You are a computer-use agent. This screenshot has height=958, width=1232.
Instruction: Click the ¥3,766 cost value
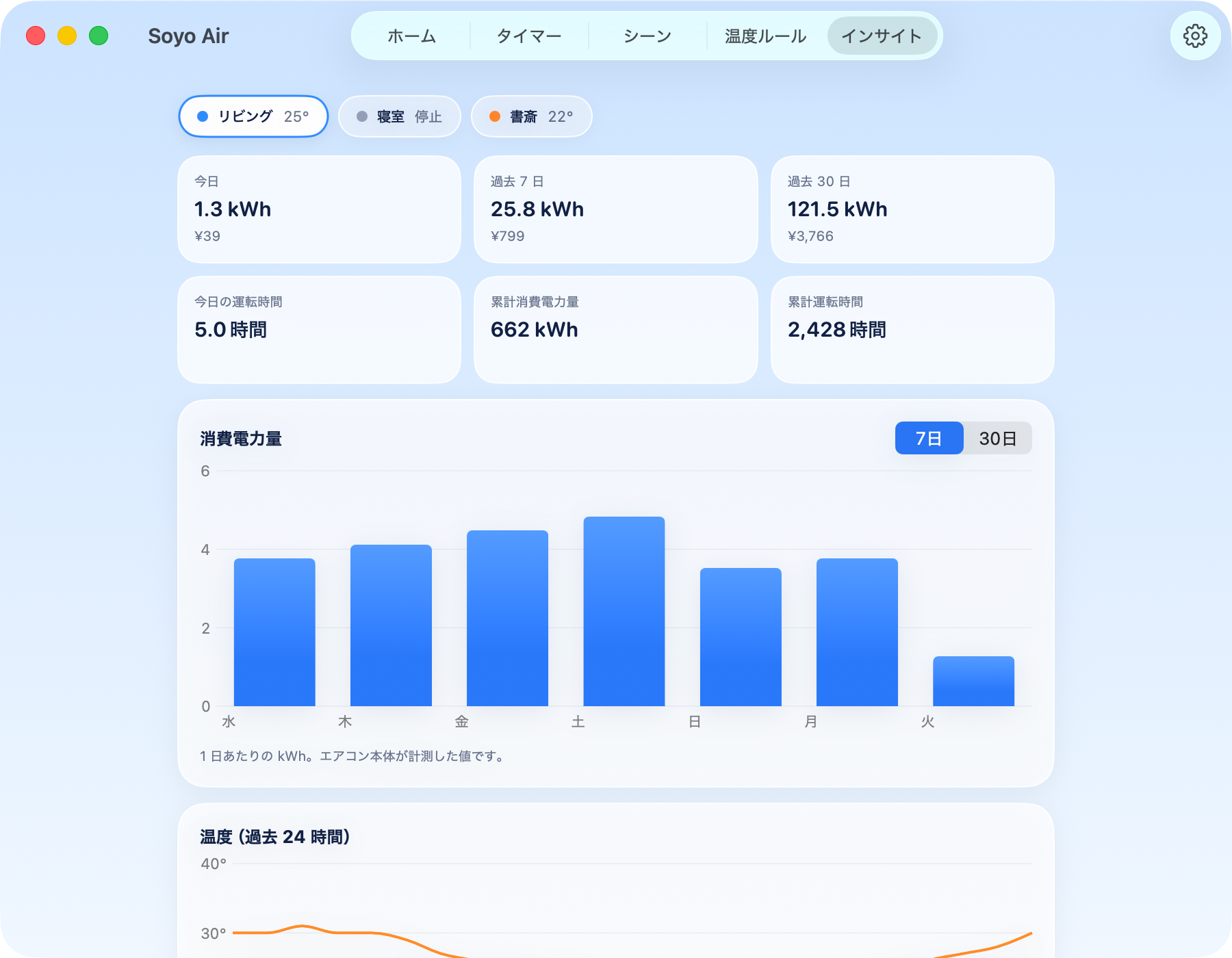tap(810, 236)
